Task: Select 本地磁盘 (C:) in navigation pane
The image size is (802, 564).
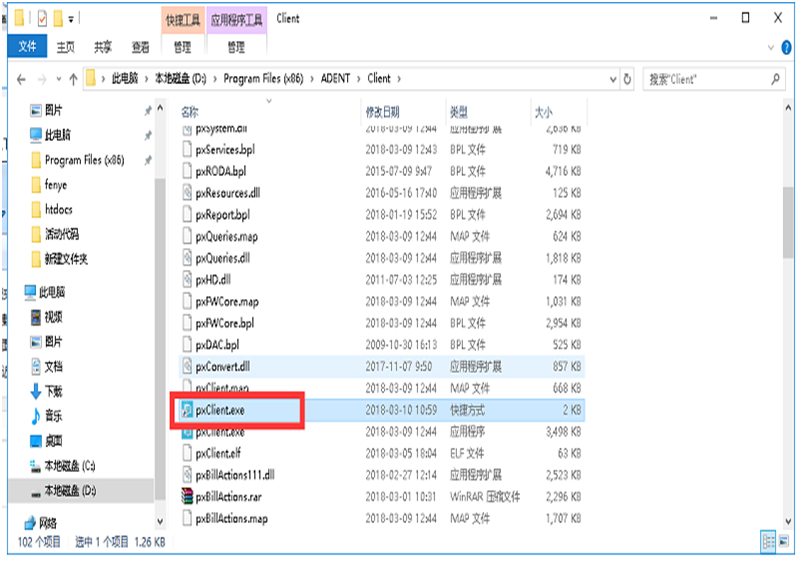Action: click(x=68, y=466)
